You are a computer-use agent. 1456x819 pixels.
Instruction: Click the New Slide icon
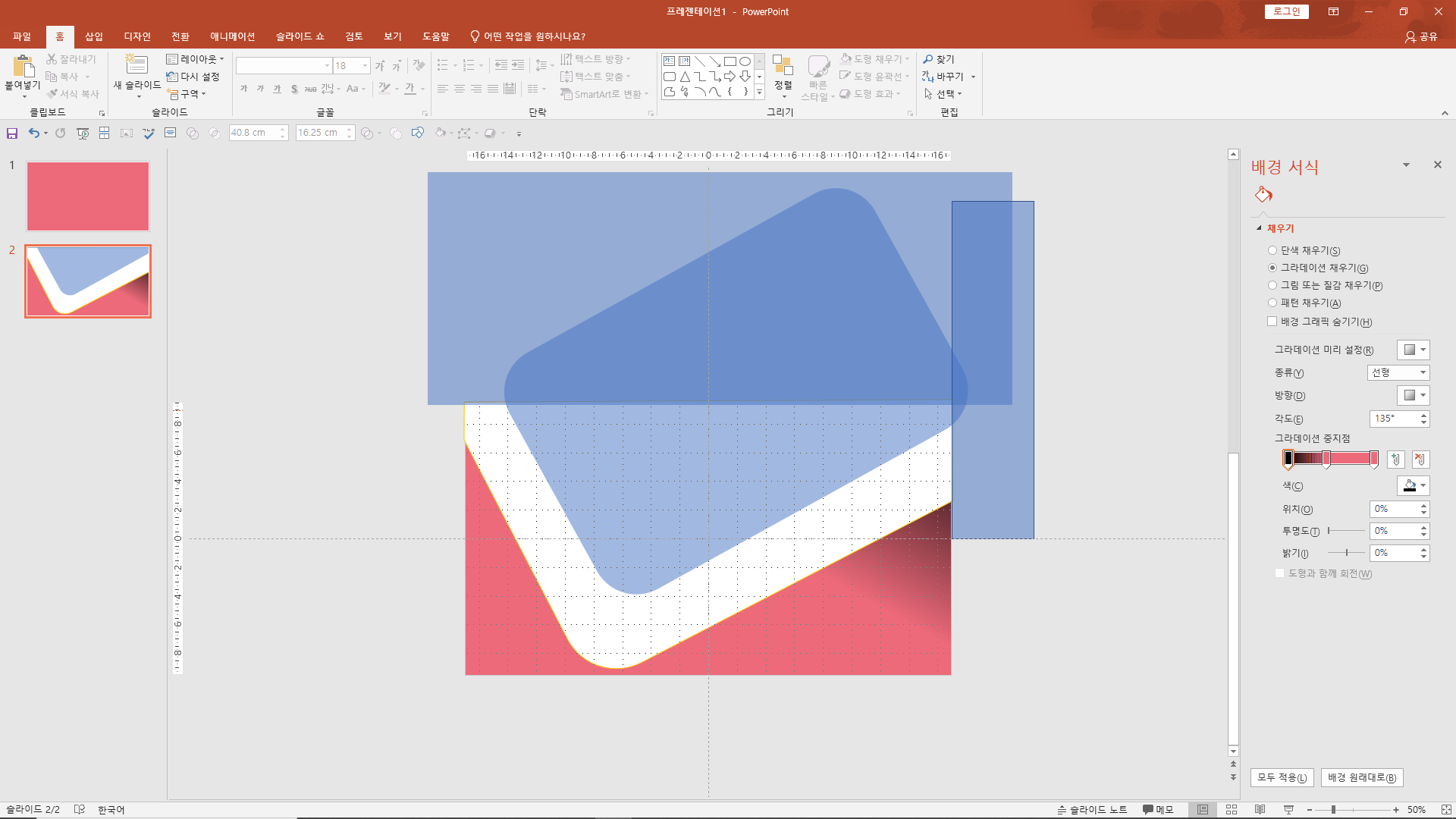(136, 65)
